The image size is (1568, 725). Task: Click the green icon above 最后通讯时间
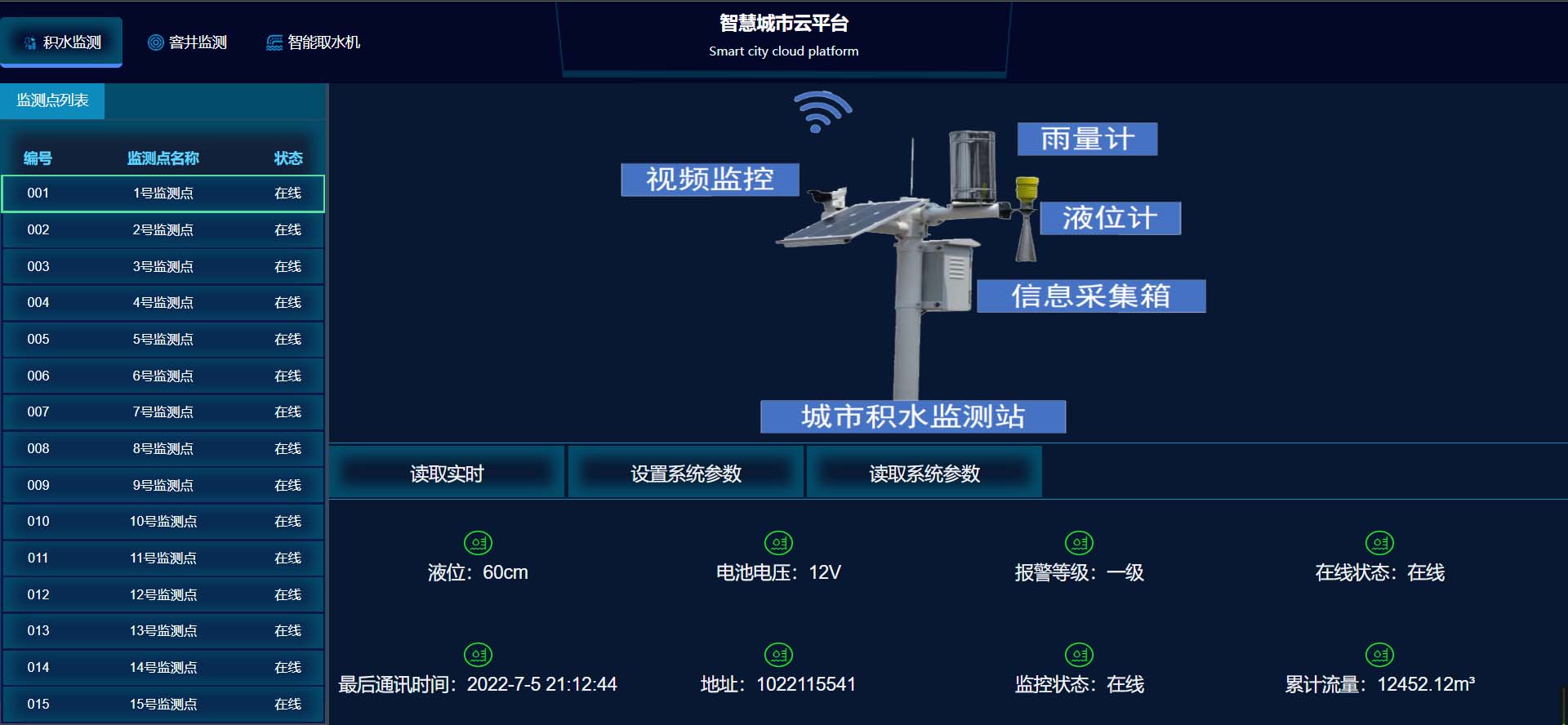[x=478, y=655]
